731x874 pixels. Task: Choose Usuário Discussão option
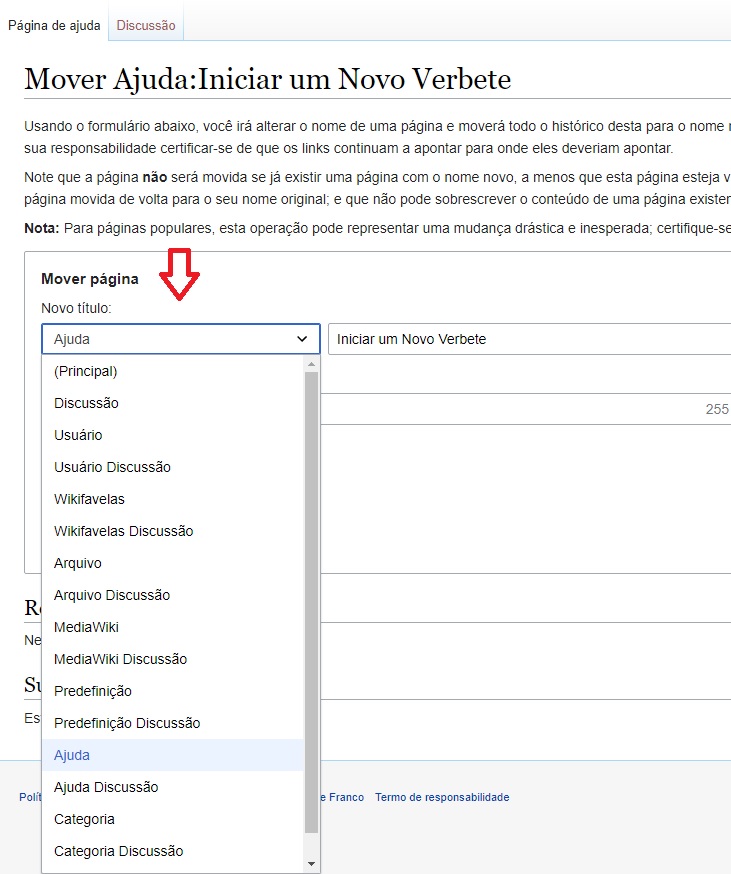pyautogui.click(x=112, y=467)
